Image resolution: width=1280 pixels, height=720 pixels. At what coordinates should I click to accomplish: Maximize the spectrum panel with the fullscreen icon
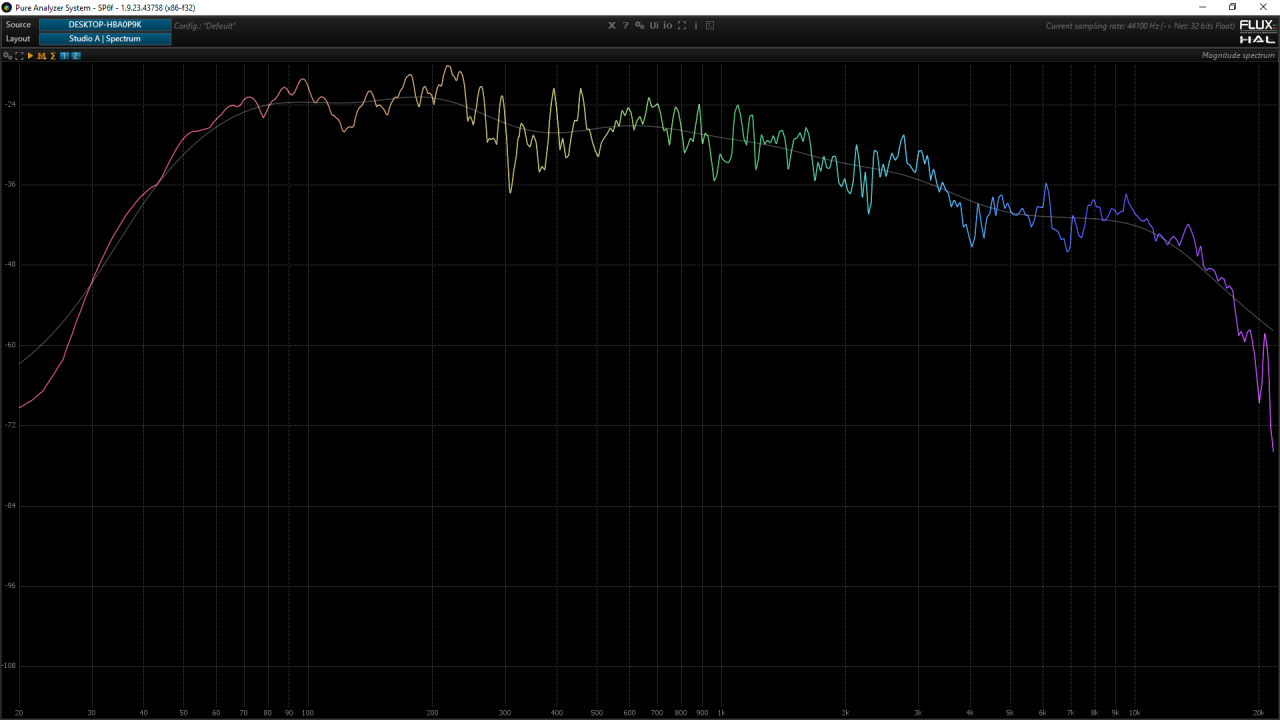[x=19, y=56]
